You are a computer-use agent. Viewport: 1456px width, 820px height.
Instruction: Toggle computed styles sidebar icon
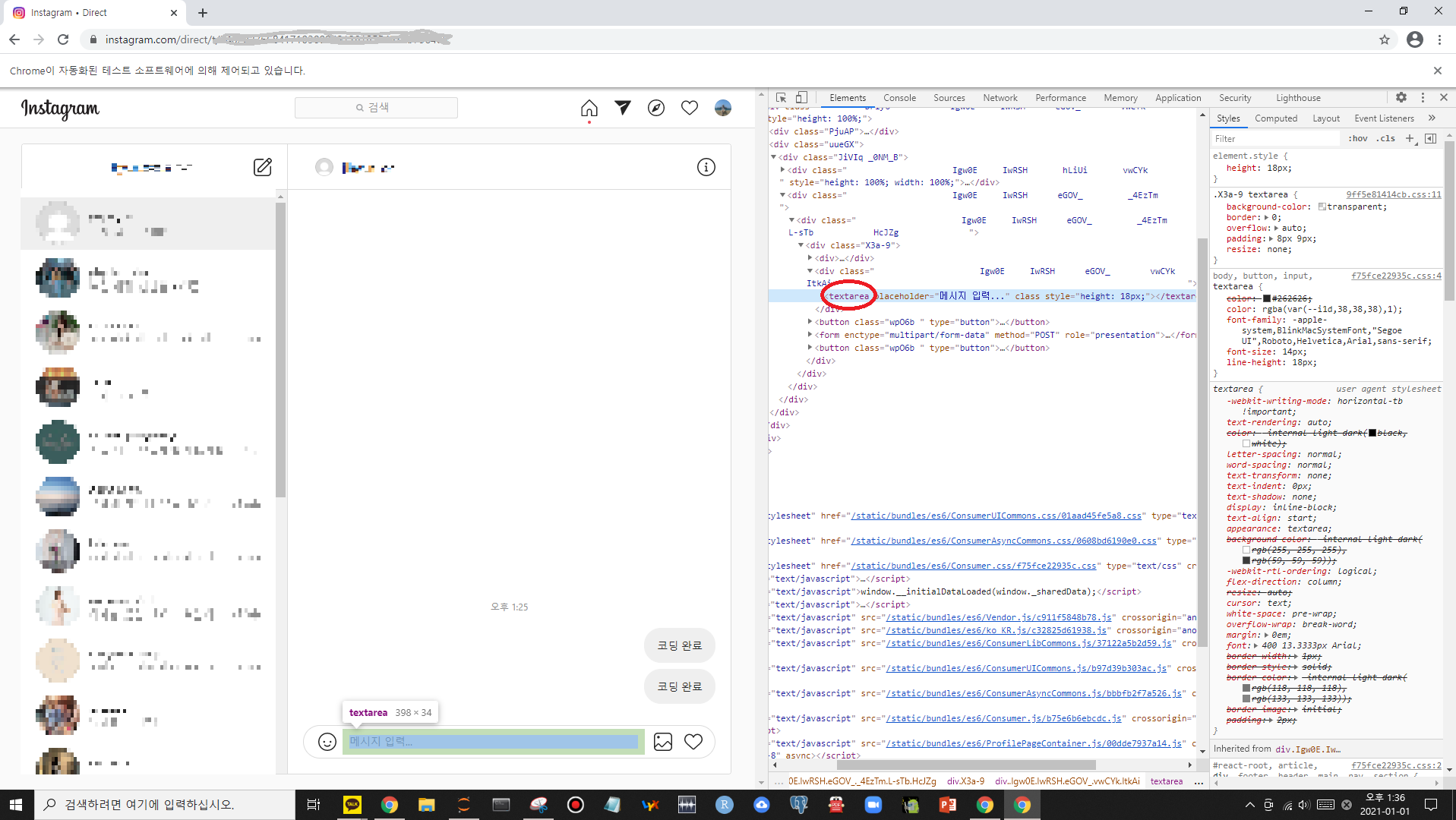click(1430, 138)
